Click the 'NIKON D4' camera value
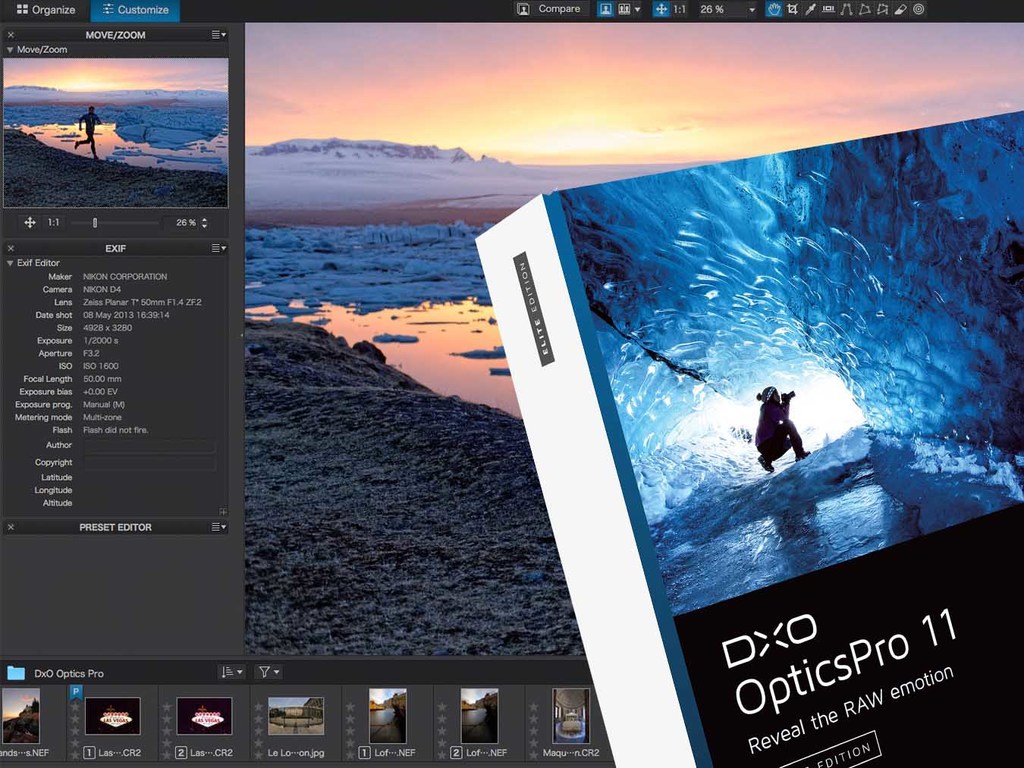The image size is (1024, 768). click(102, 289)
